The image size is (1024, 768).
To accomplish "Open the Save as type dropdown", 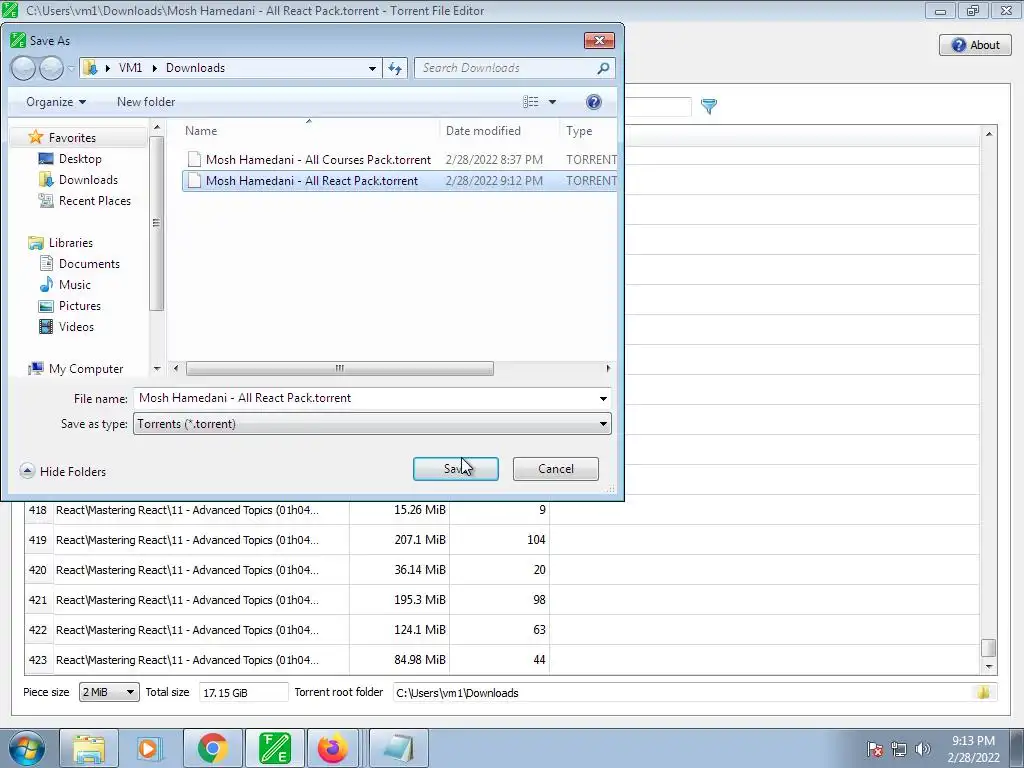I will [372, 424].
